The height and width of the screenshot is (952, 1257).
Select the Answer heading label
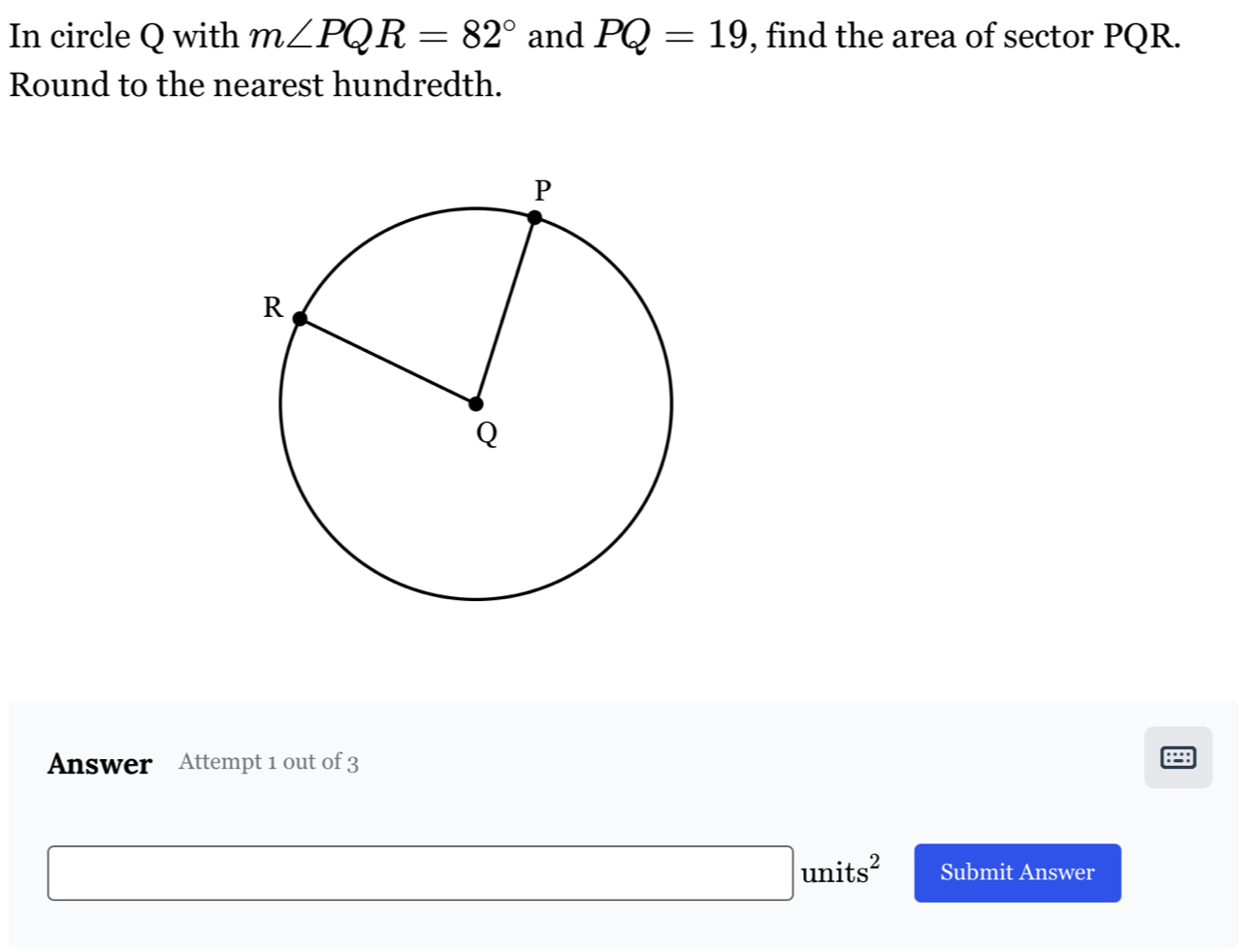100,764
